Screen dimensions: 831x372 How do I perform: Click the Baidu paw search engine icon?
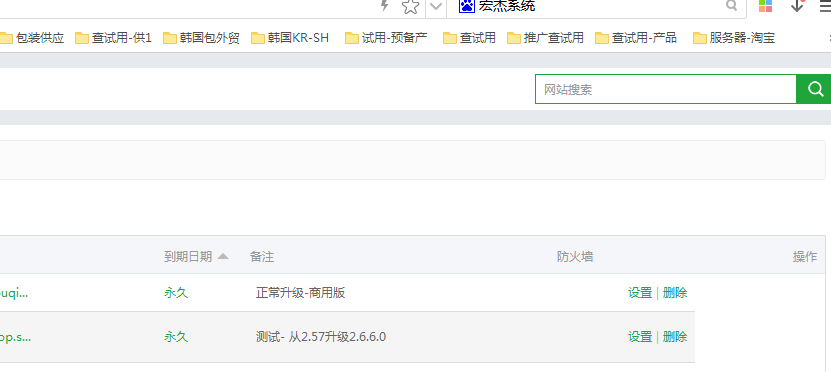tap(466, 6)
